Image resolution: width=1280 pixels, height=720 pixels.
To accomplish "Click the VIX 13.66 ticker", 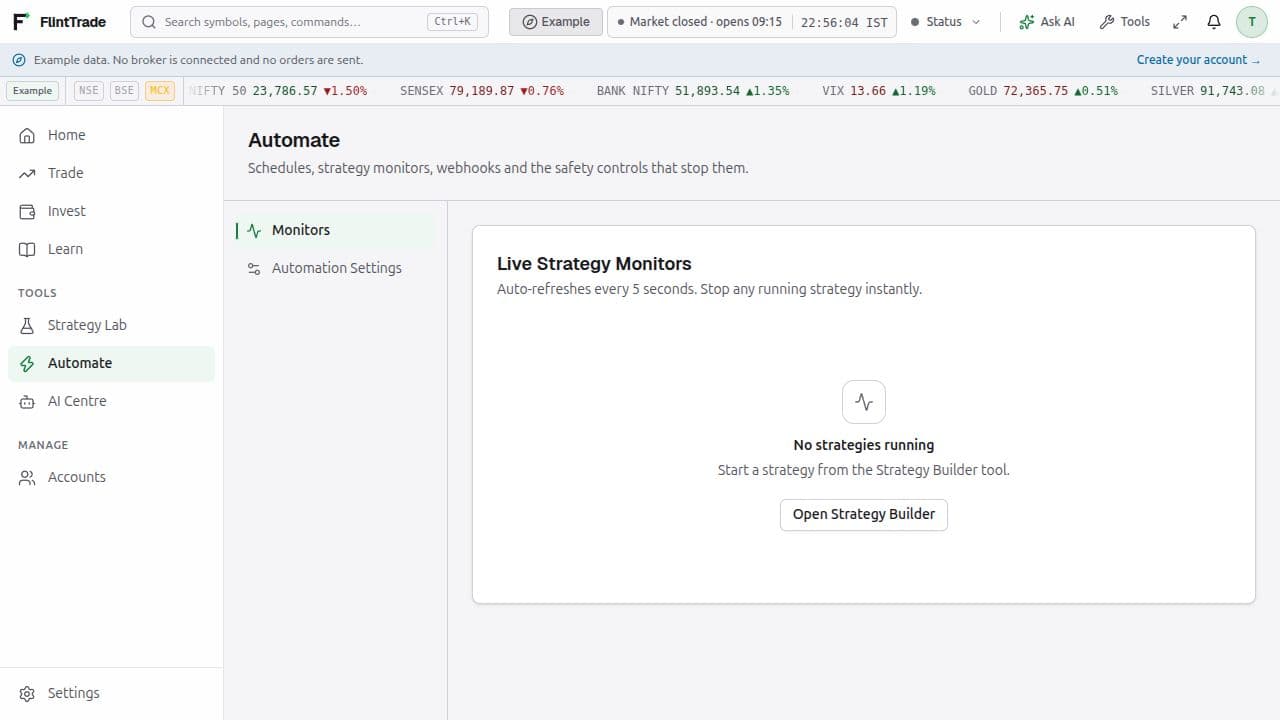I will coord(879,91).
